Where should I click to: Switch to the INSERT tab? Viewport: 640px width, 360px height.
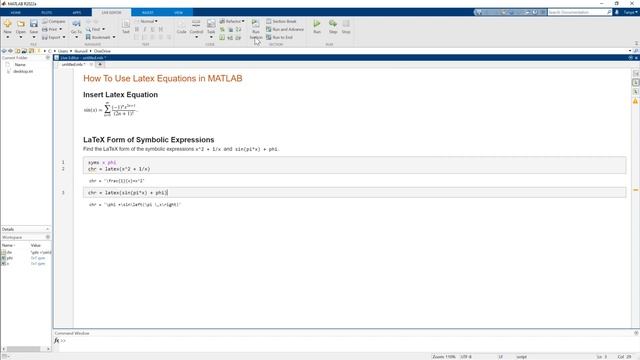(147, 13)
